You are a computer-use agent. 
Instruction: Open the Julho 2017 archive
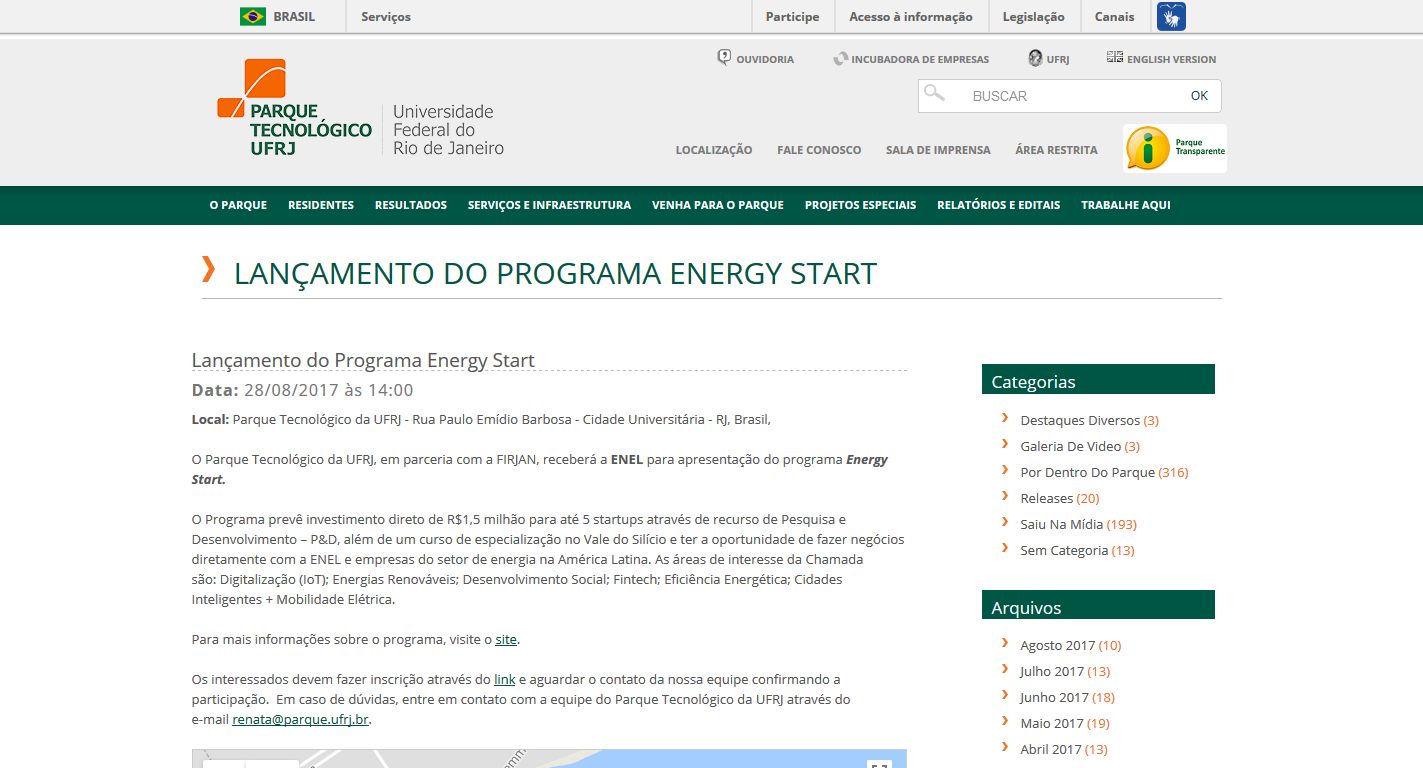tap(1052, 671)
